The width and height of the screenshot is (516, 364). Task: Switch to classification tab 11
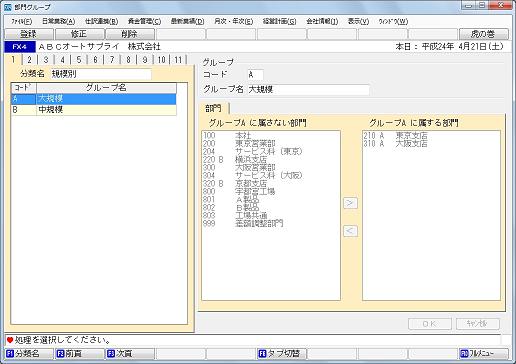pyautogui.click(x=178, y=60)
